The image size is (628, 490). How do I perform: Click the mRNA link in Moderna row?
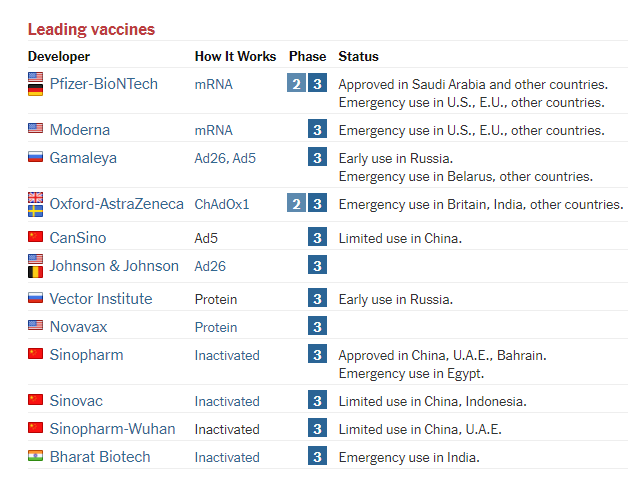213,130
